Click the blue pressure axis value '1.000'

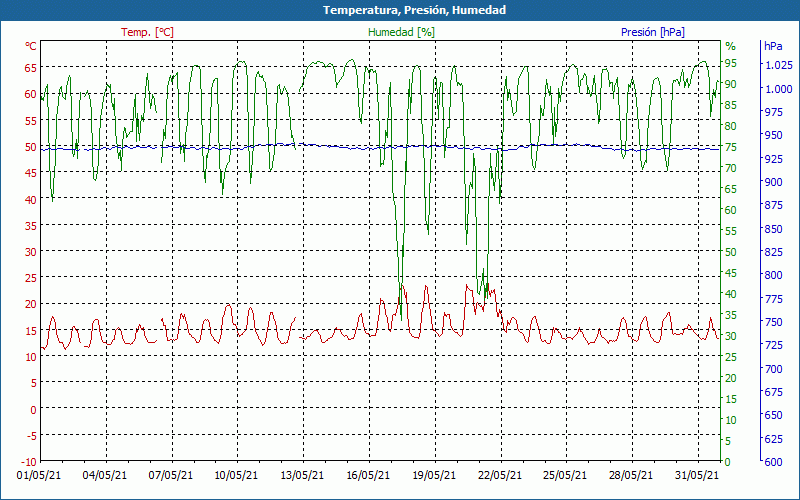pos(778,89)
